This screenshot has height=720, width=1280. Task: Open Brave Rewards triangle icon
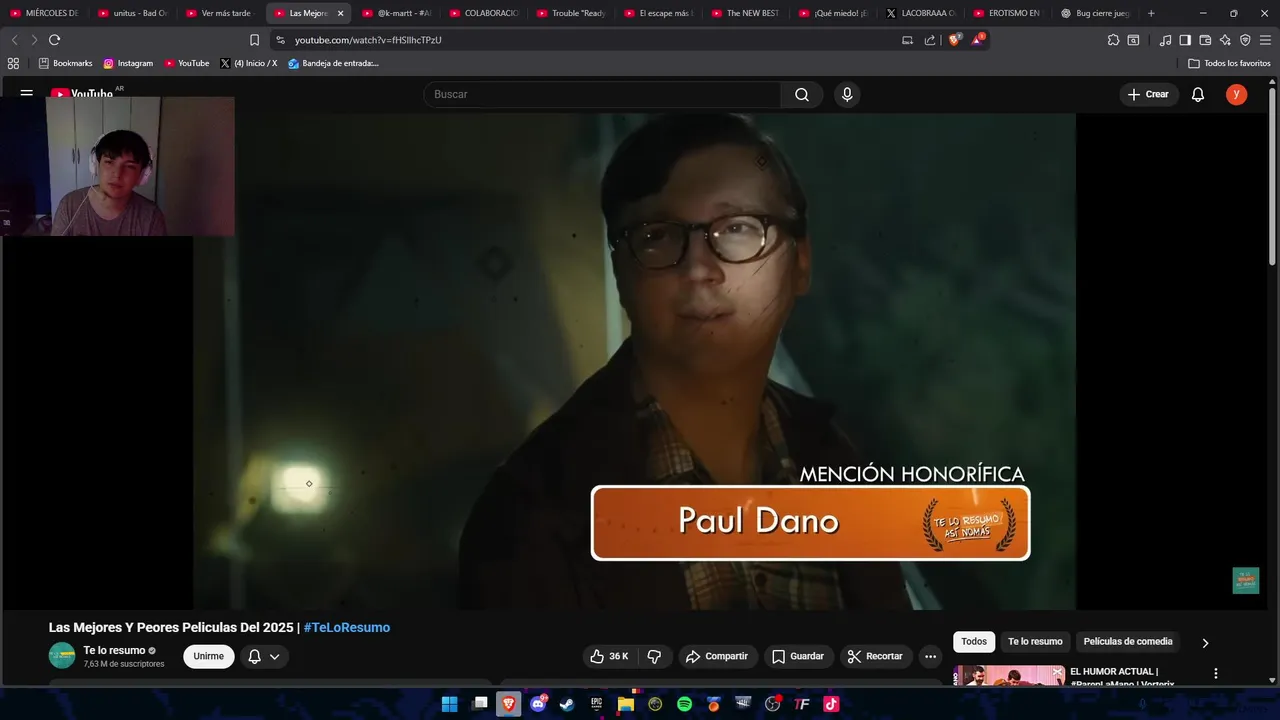(978, 40)
